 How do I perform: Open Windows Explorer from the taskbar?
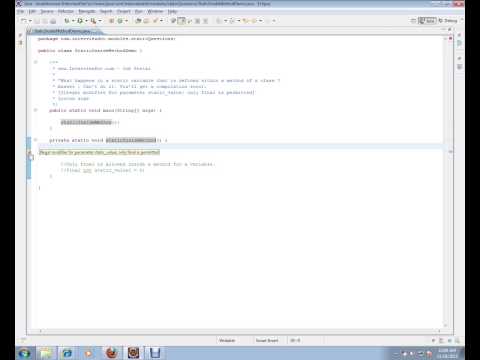pos(47,353)
